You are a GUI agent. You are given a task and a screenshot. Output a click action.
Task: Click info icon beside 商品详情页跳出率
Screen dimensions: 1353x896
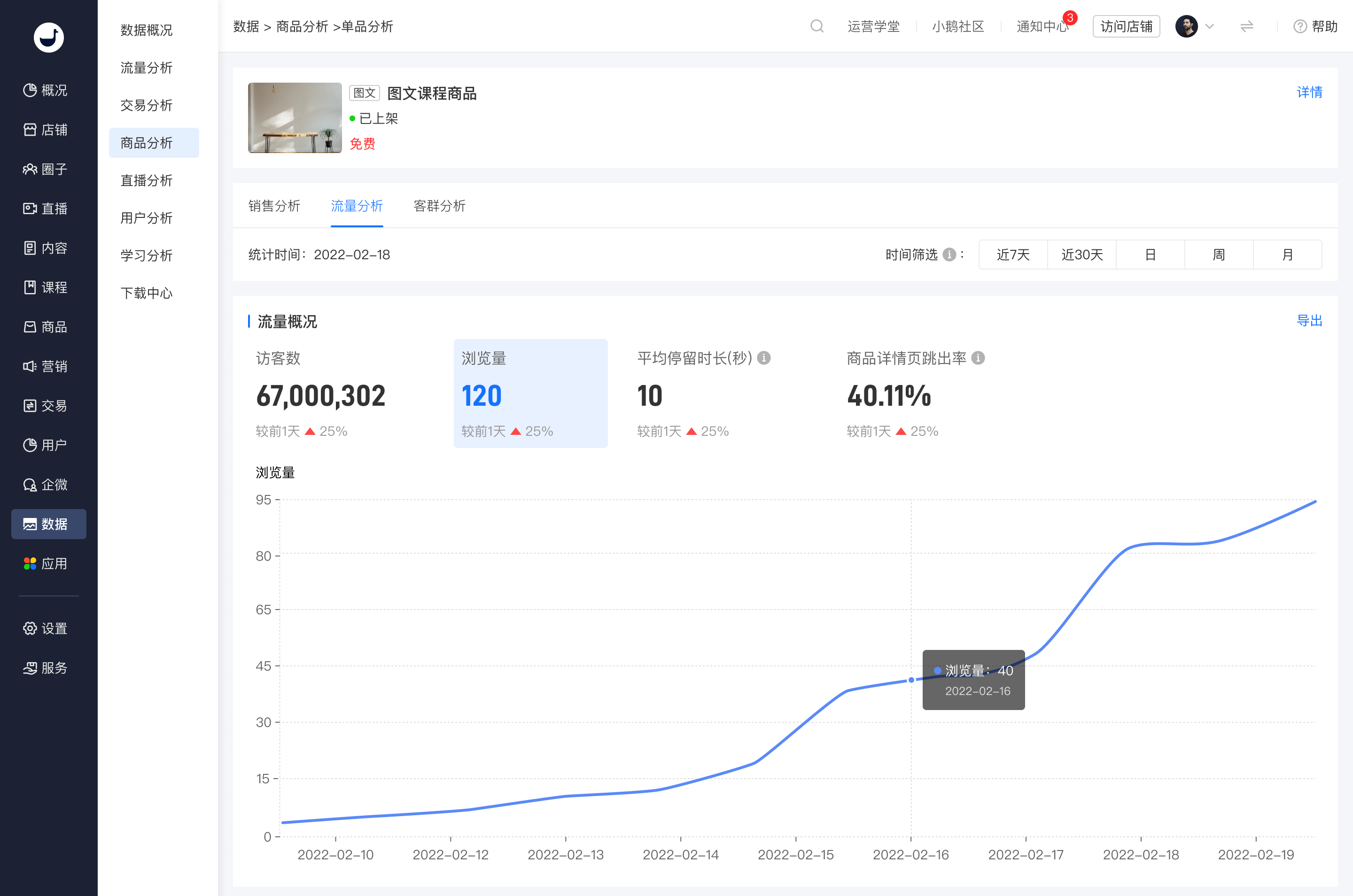coord(978,358)
